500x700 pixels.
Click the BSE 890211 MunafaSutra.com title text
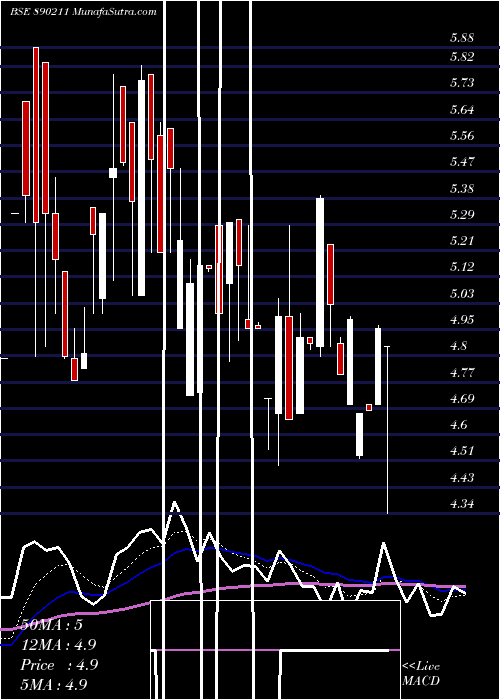[x=83, y=12]
